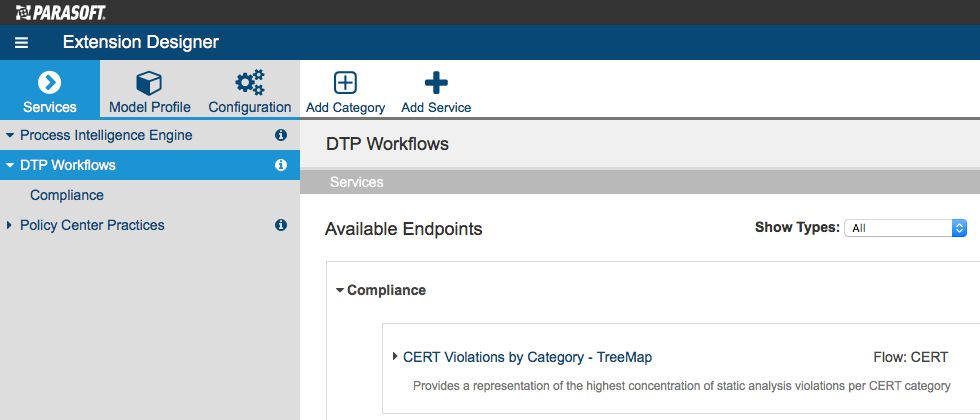Show info for Process Intelligence Engine
The height and width of the screenshot is (420, 980).
coord(281,135)
